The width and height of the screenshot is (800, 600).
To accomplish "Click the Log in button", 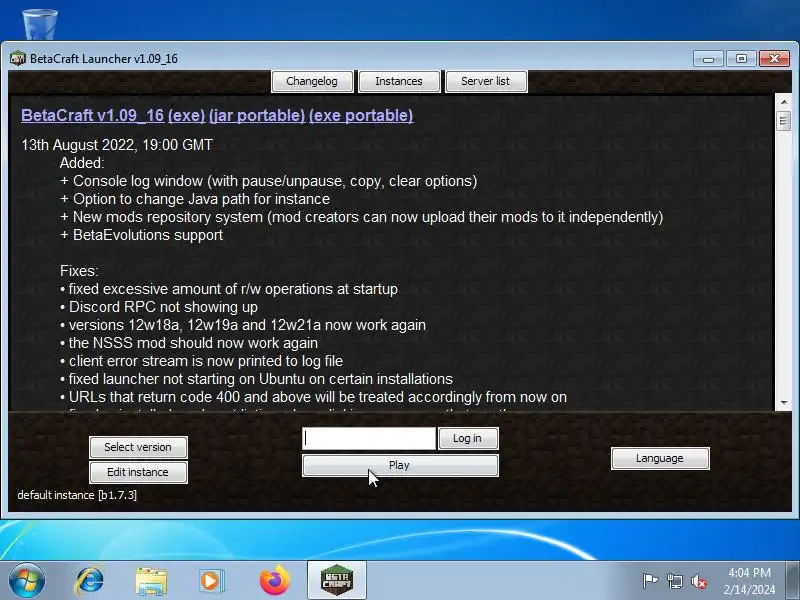I will (x=467, y=438).
